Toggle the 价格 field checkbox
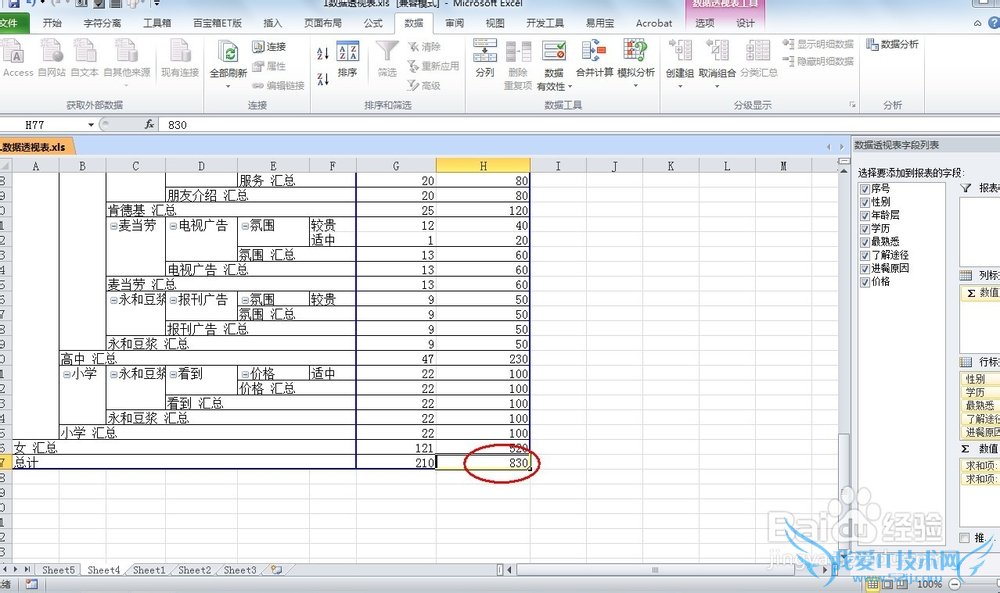Image resolution: width=1000 pixels, height=593 pixels. (x=865, y=282)
